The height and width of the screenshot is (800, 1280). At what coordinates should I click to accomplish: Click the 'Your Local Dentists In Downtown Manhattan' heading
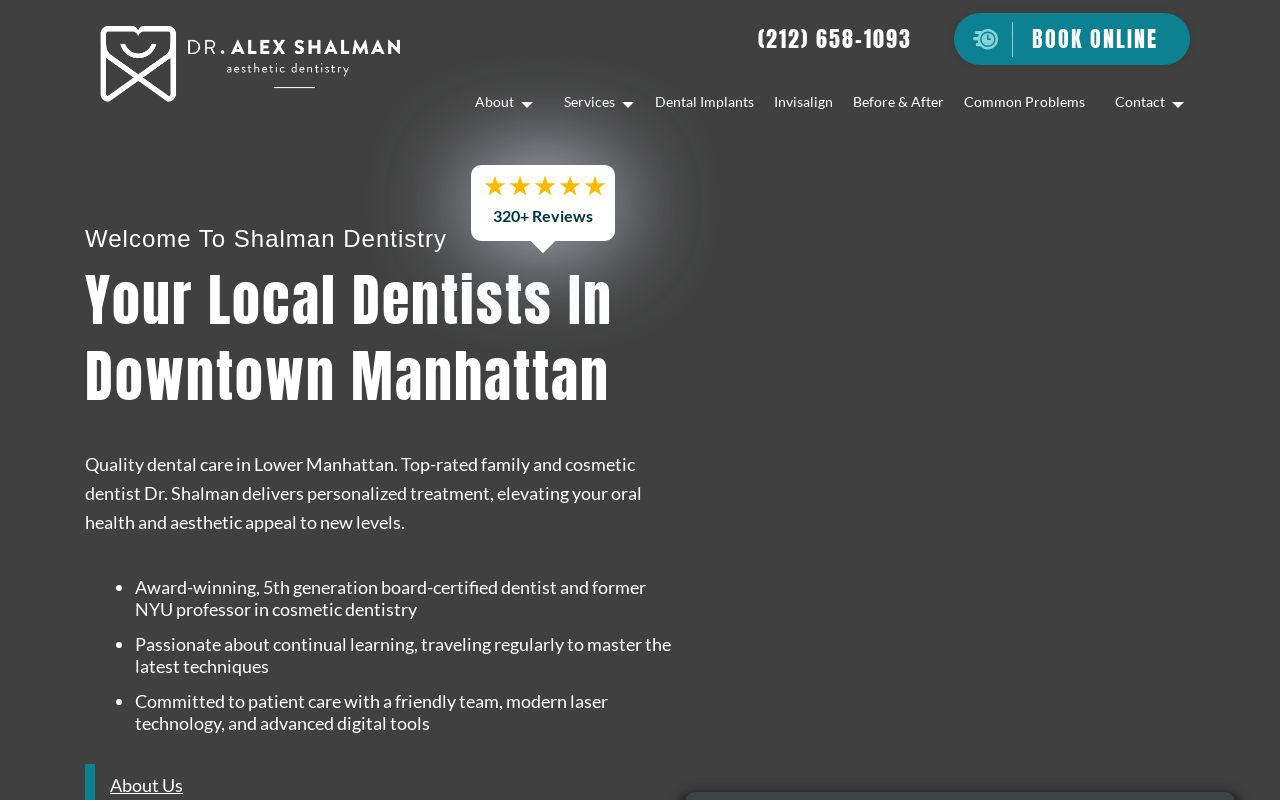[349, 338]
